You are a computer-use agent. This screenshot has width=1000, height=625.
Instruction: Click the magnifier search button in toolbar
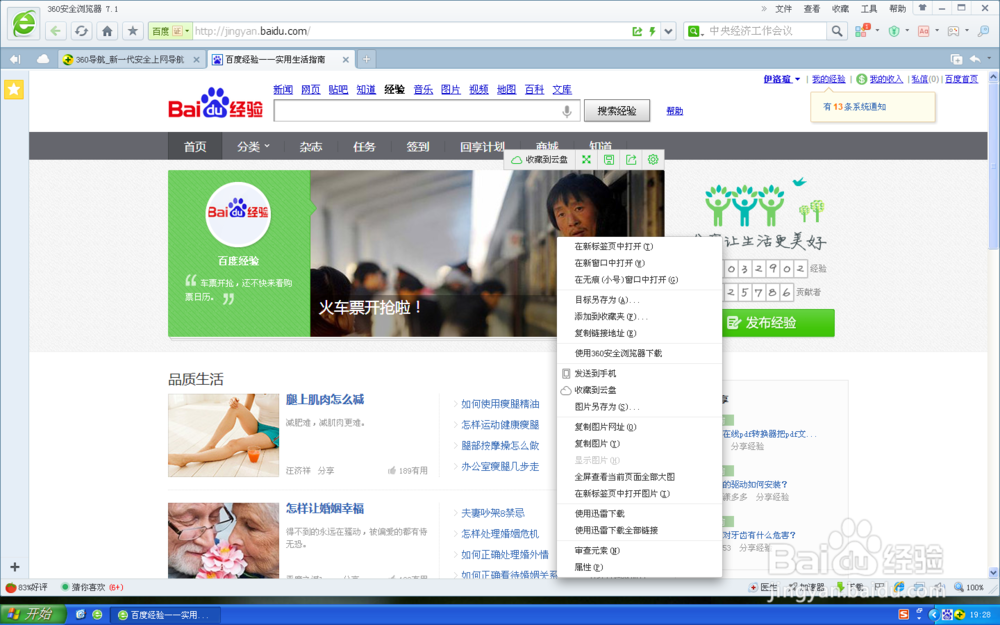coord(837,31)
